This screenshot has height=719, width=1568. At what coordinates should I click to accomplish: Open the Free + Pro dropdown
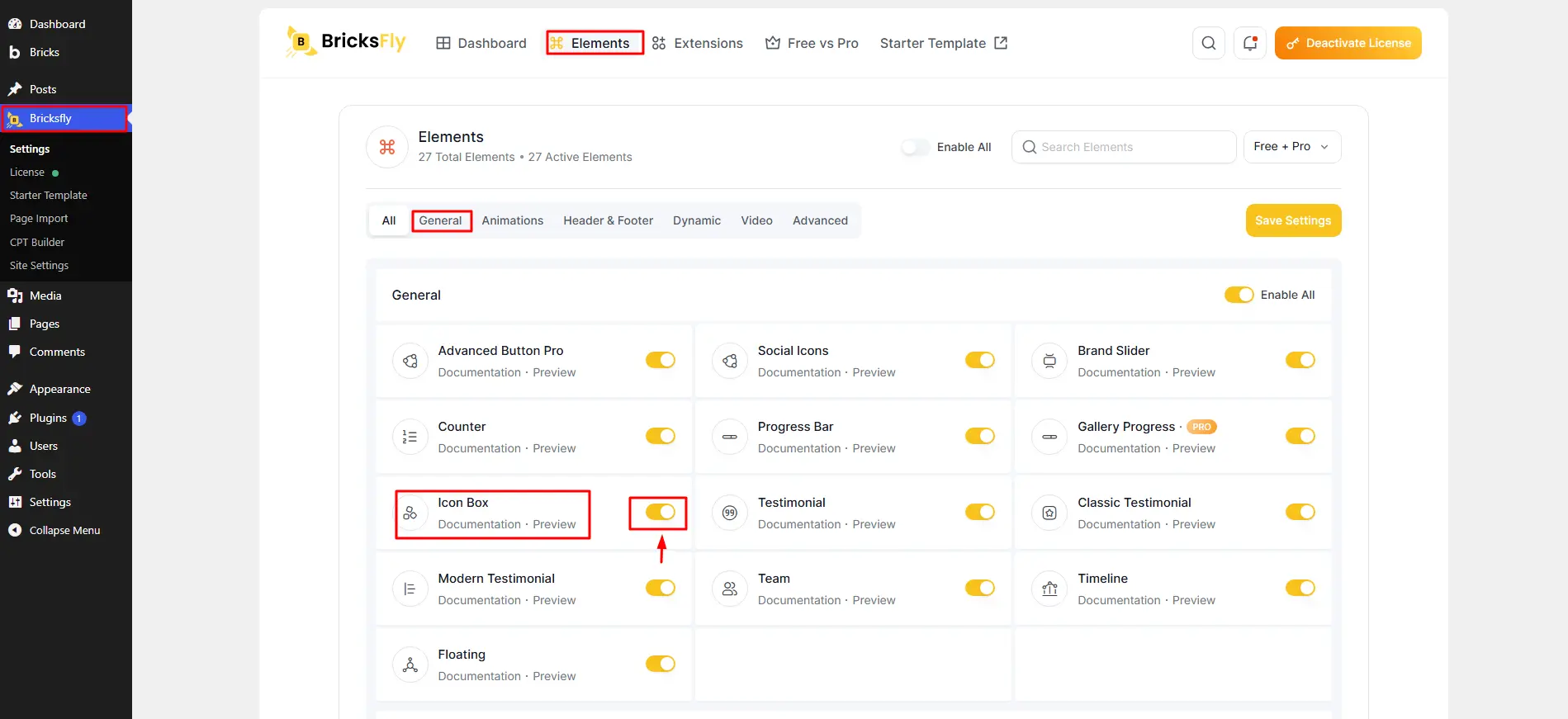pos(1292,147)
